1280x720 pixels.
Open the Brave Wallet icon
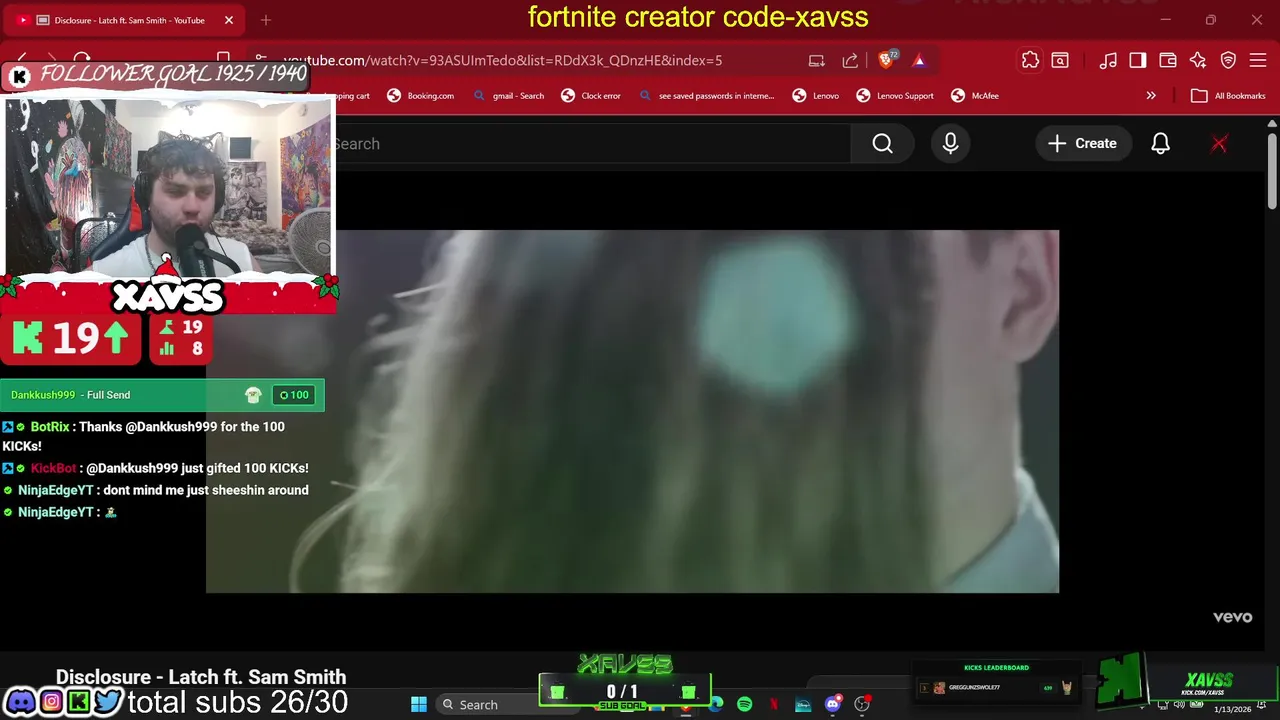1168,61
